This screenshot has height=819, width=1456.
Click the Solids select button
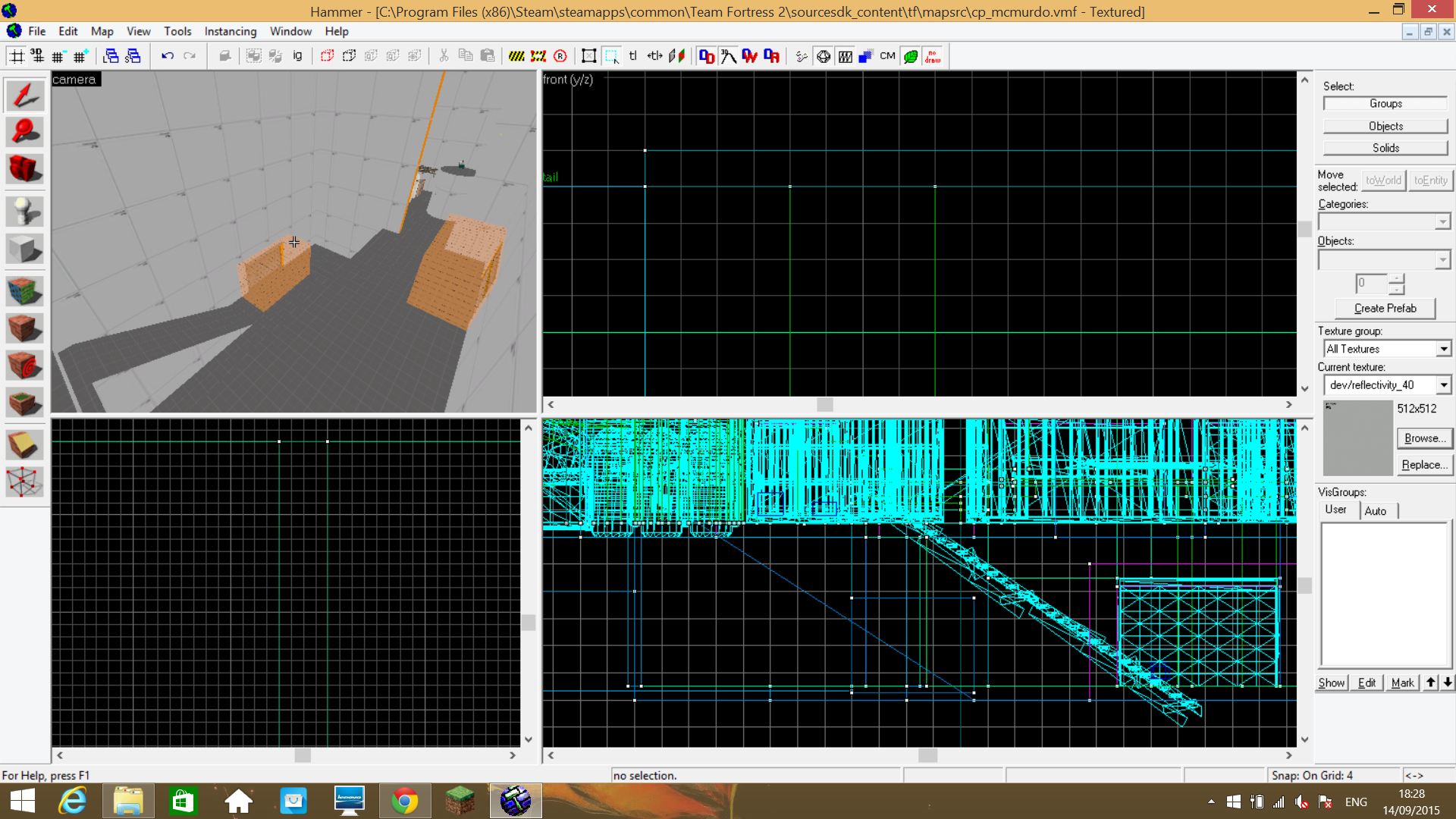[1385, 148]
